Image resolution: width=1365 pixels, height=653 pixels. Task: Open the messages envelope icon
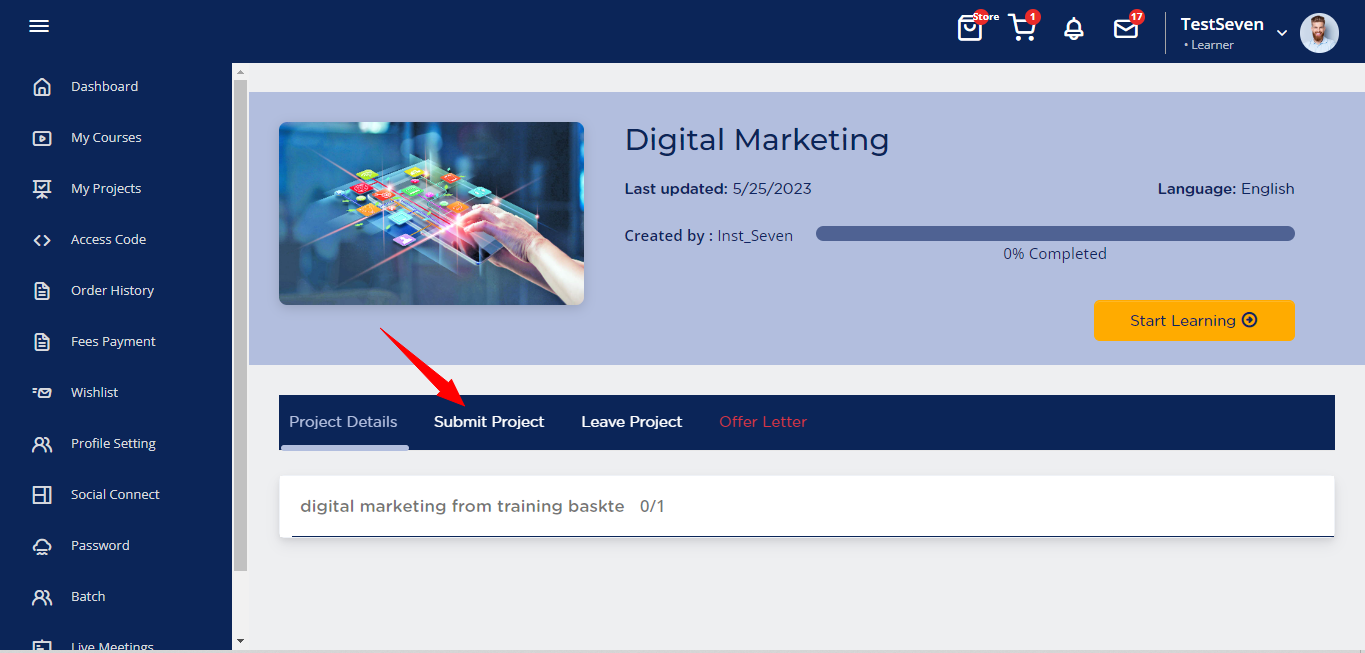(1126, 29)
